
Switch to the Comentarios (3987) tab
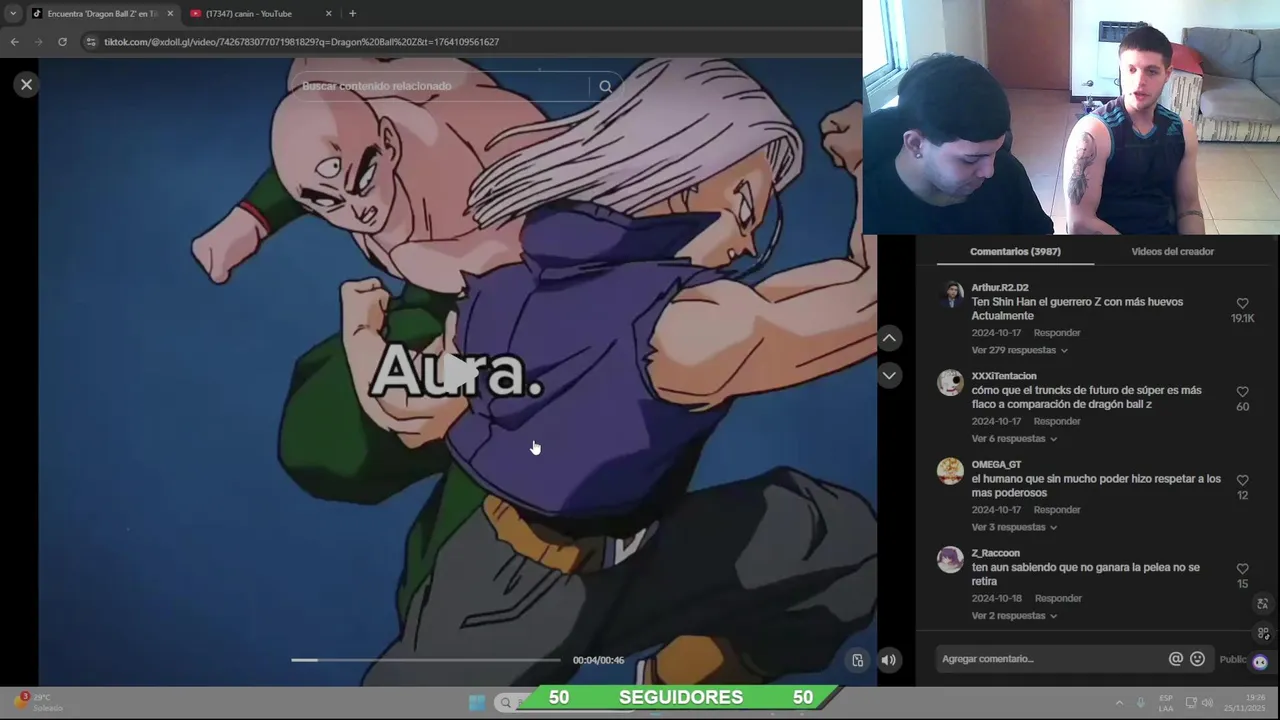pos(1015,252)
